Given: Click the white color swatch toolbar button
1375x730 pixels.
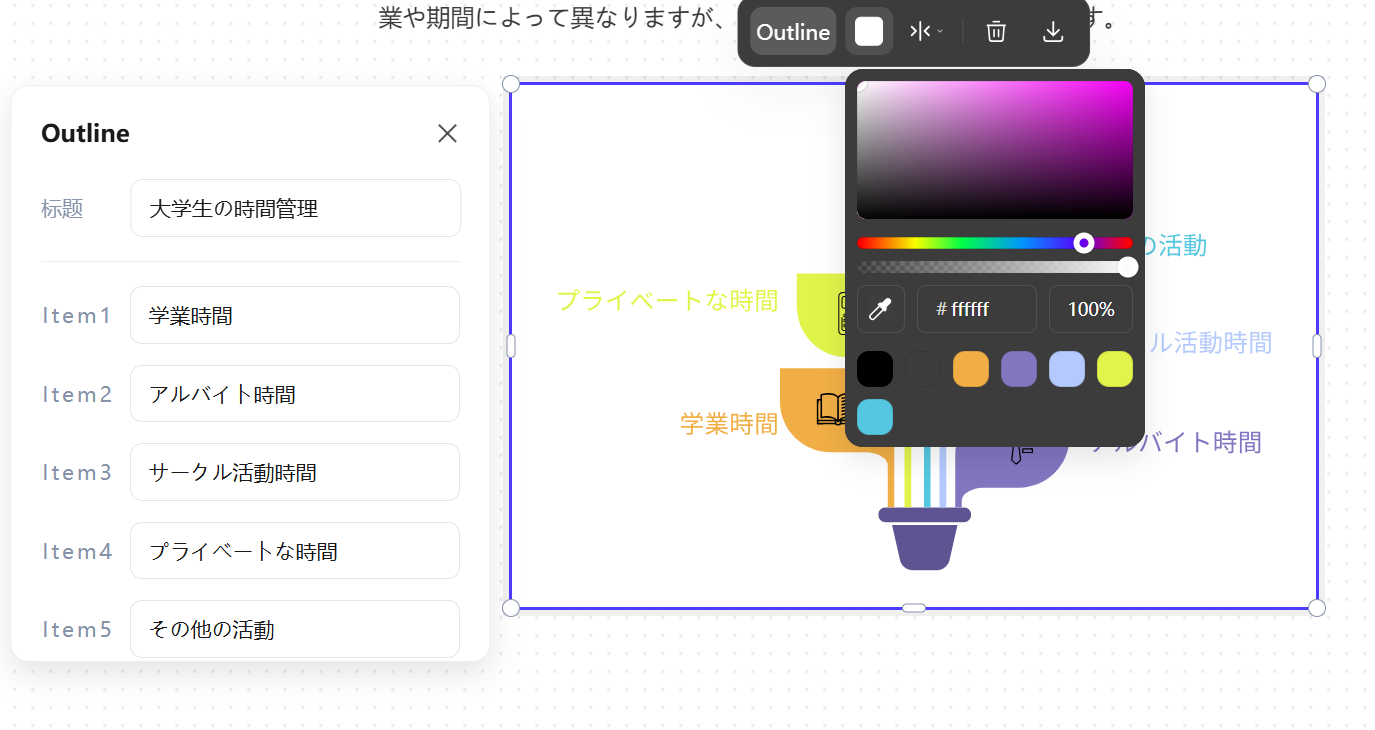Looking at the screenshot, I should [869, 32].
